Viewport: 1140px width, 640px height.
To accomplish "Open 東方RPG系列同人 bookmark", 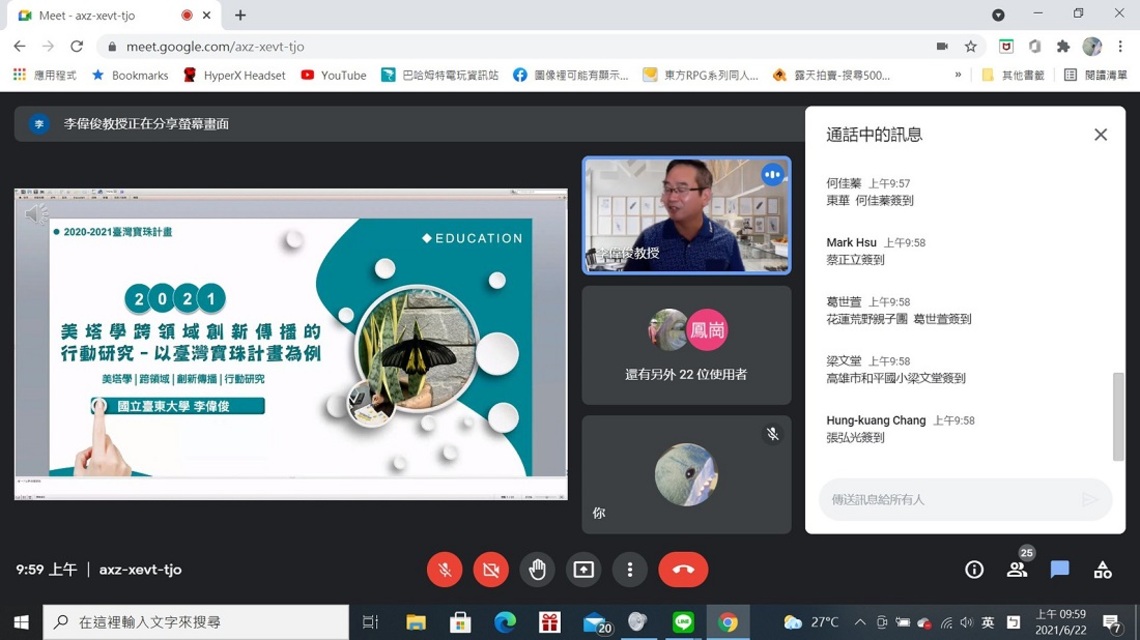I will point(701,75).
